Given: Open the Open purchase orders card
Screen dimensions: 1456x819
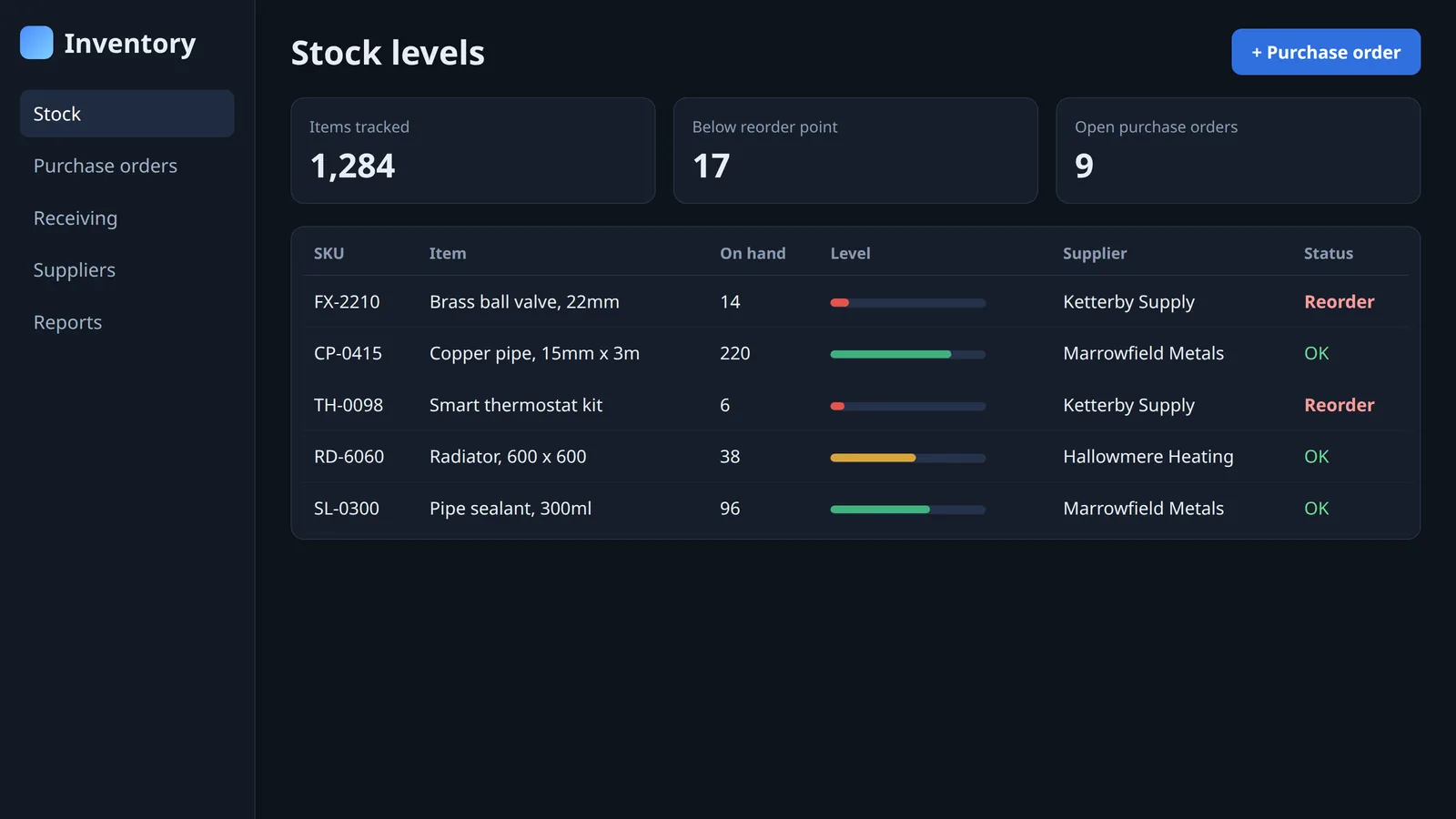Looking at the screenshot, I should (1238, 150).
